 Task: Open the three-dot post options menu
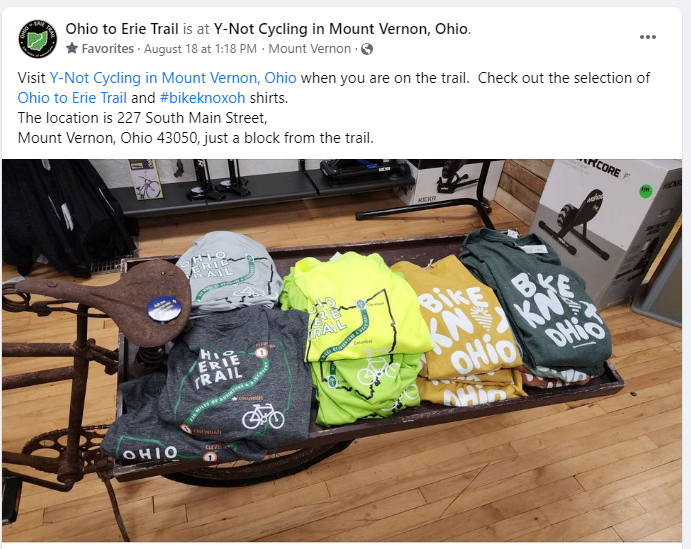click(647, 37)
